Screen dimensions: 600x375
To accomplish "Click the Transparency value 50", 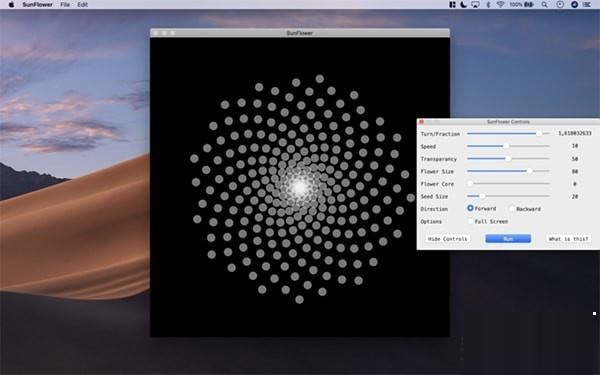I will coord(575,158).
